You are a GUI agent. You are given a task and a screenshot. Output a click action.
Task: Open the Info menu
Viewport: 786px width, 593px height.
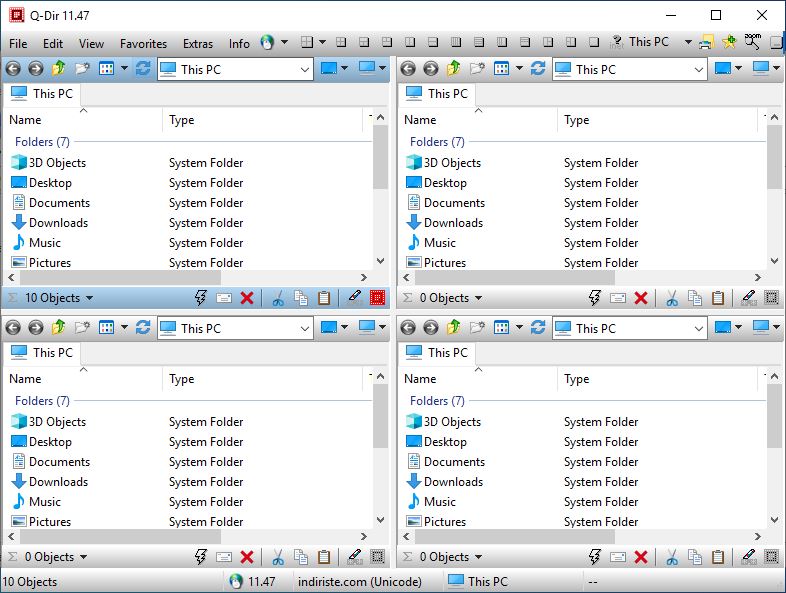(x=239, y=44)
